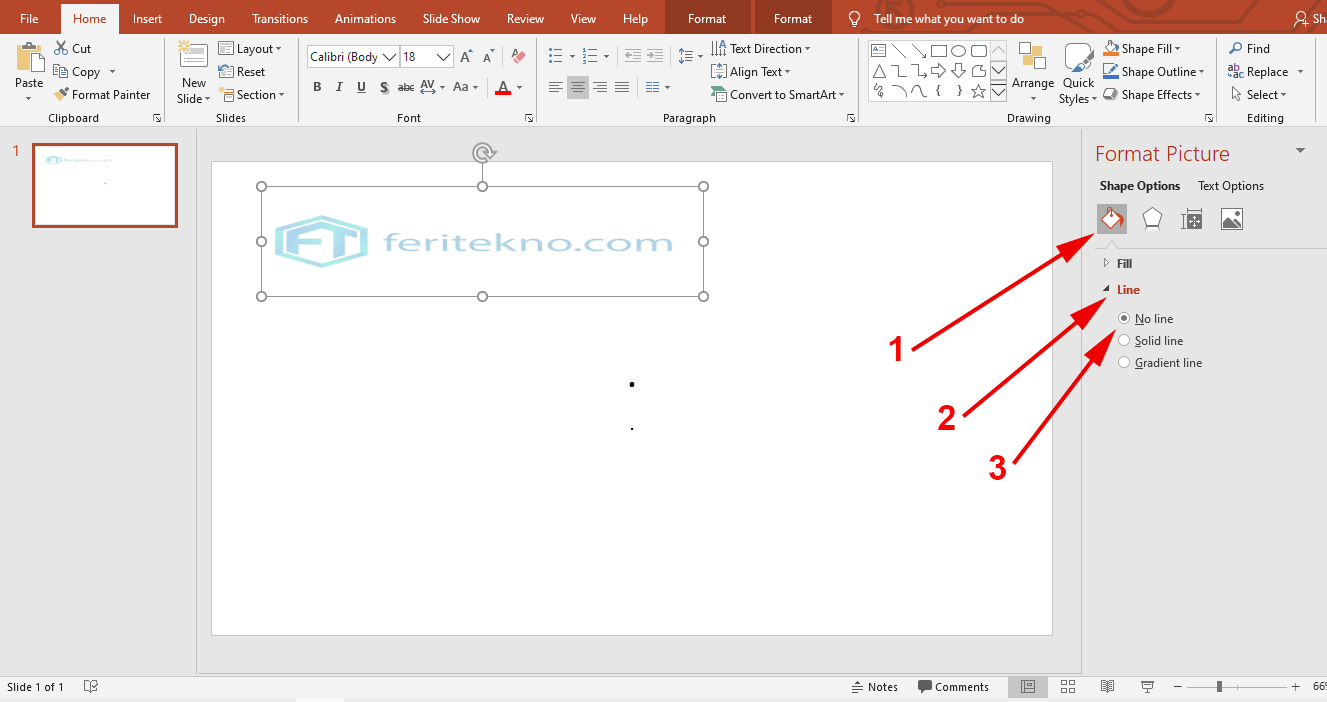1327x702 pixels.
Task: Select the slide 1 thumbnail
Action: click(x=105, y=185)
